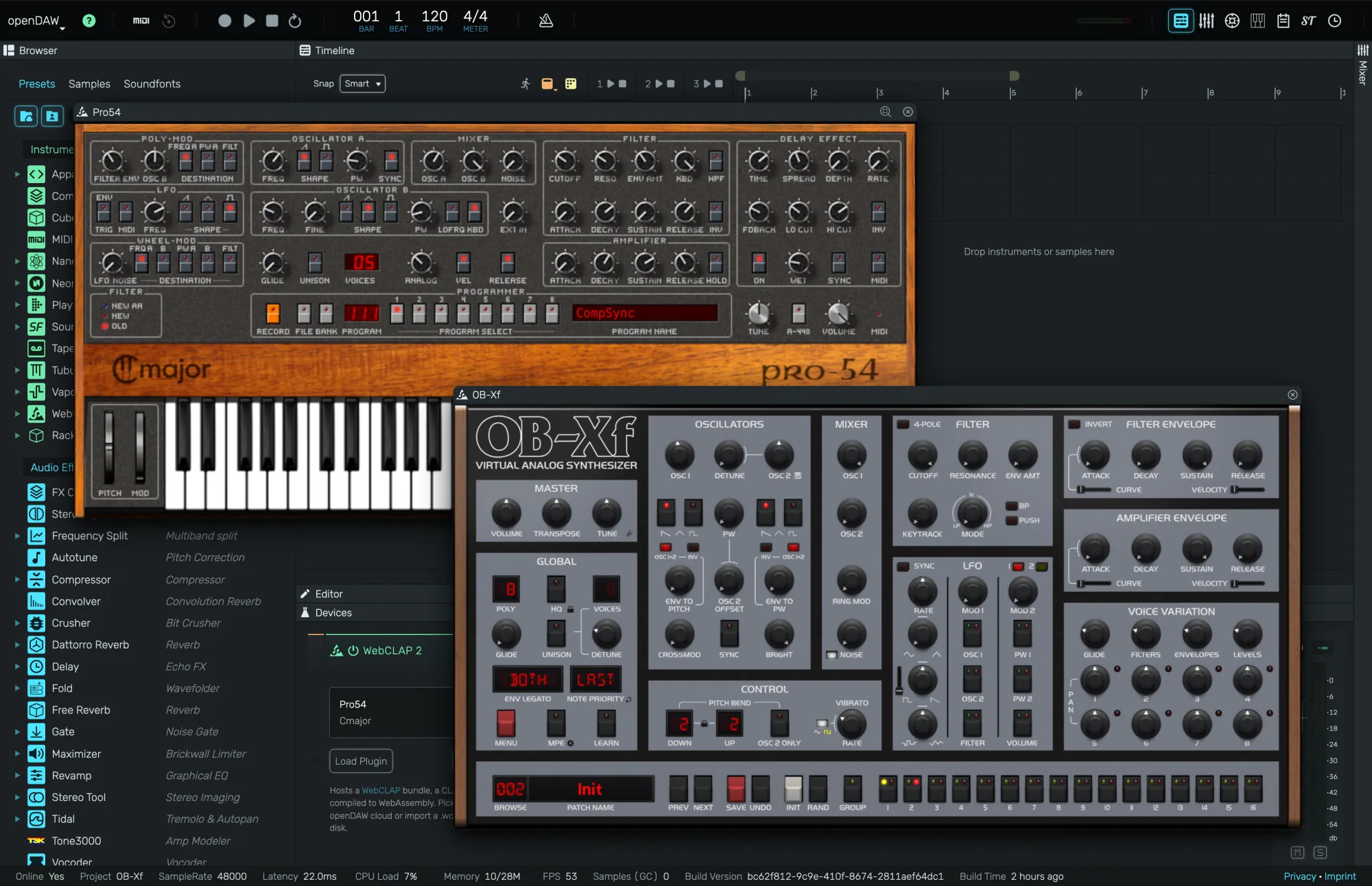Open the openDAW main menu dropdown
1372x886 pixels.
[36, 21]
